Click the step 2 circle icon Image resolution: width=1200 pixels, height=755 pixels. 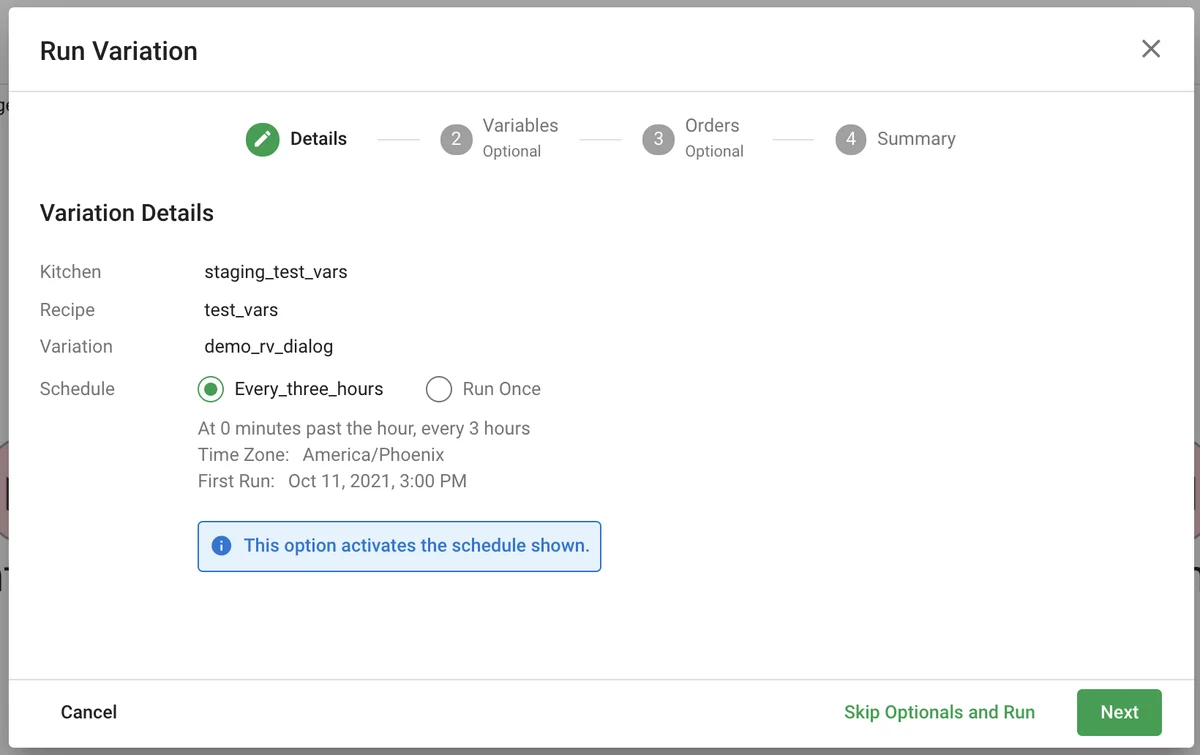[x=456, y=139]
